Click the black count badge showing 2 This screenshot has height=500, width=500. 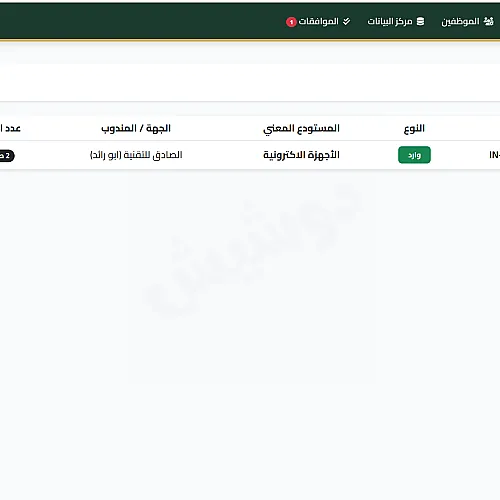point(7,156)
